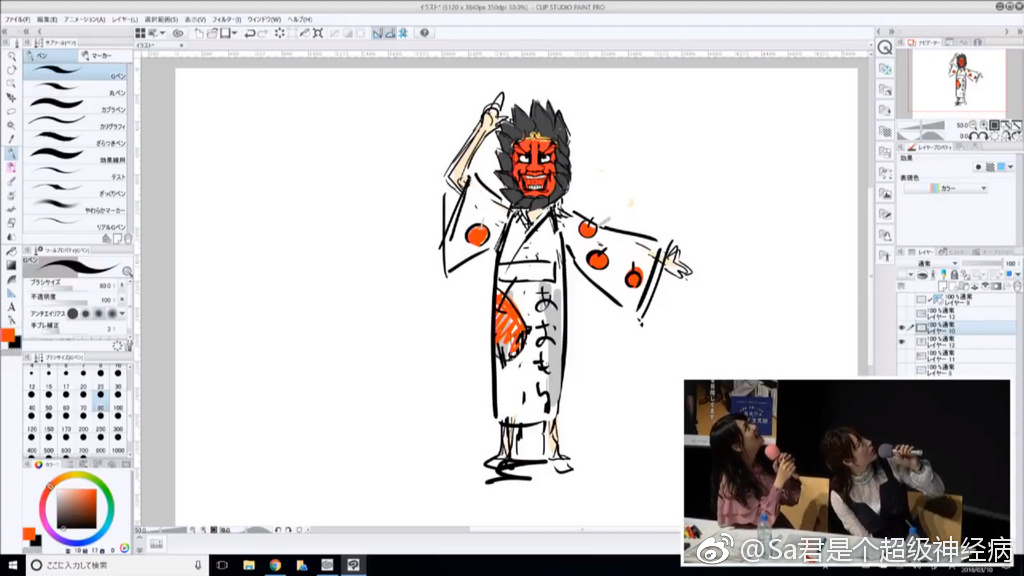Click the save document icon
The height and width of the screenshot is (576, 1024).
[226, 33]
